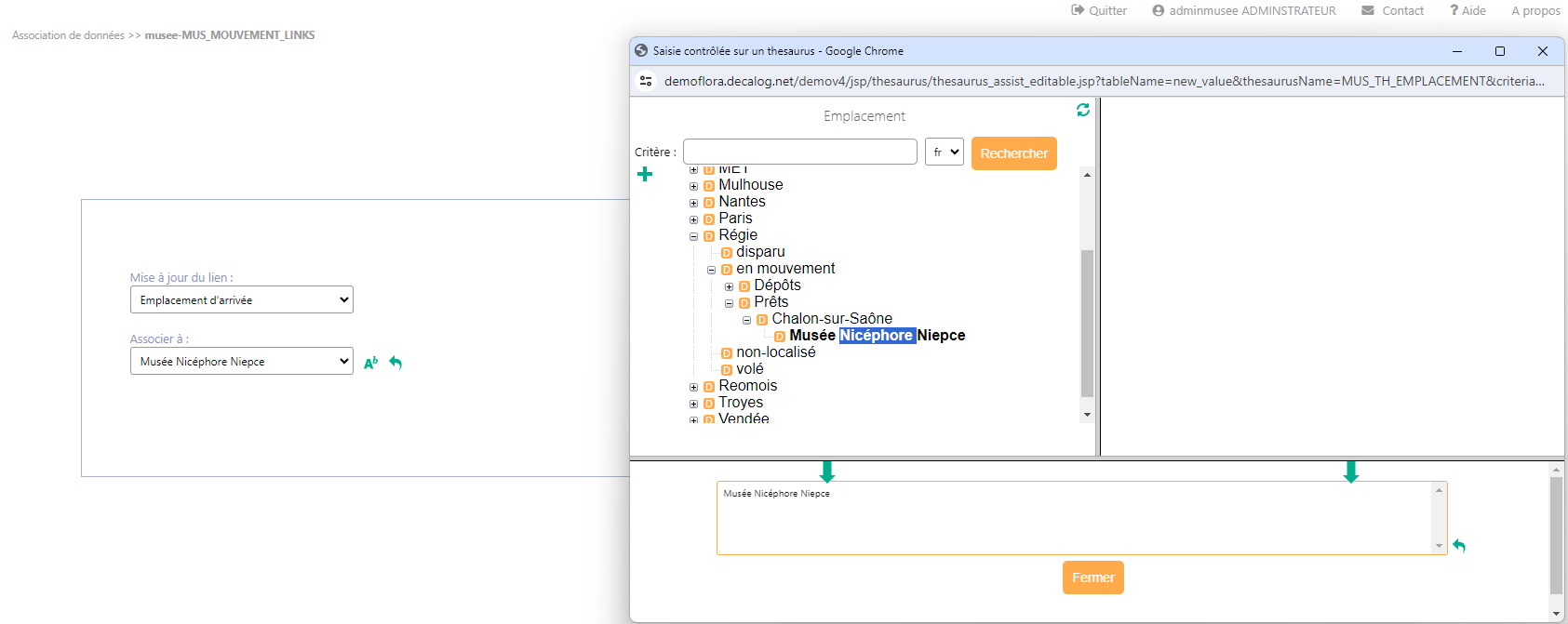Click the right green down arrow
Viewport: 1568px width, 624px height.
point(1351,471)
